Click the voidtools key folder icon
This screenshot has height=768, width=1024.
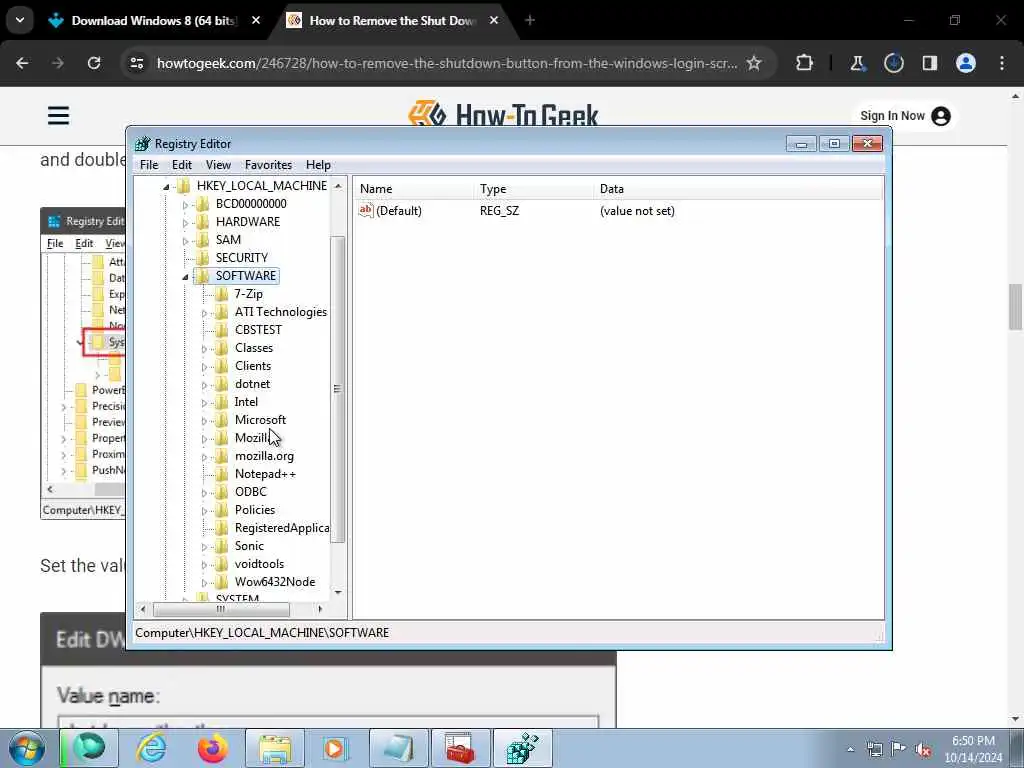pos(222,564)
